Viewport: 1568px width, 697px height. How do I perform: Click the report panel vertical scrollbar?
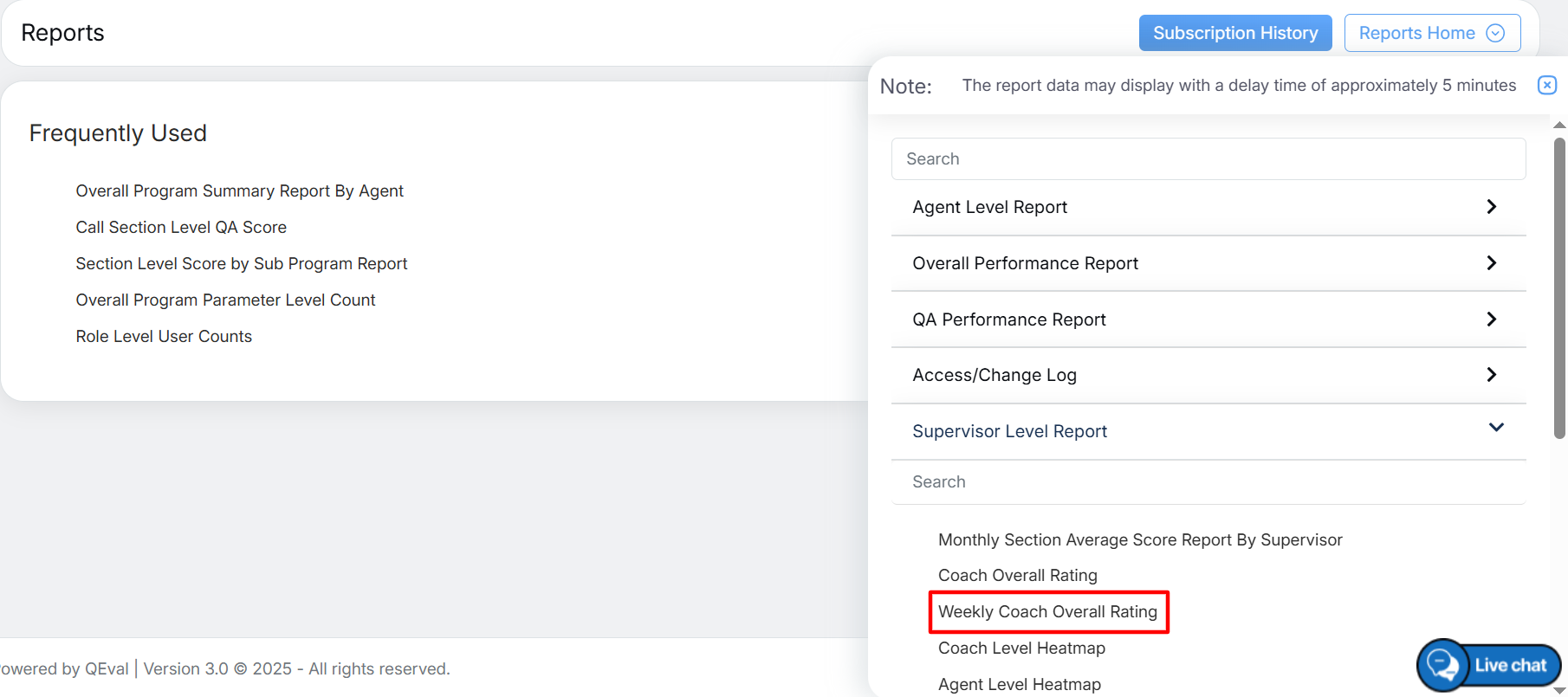pos(1559,286)
